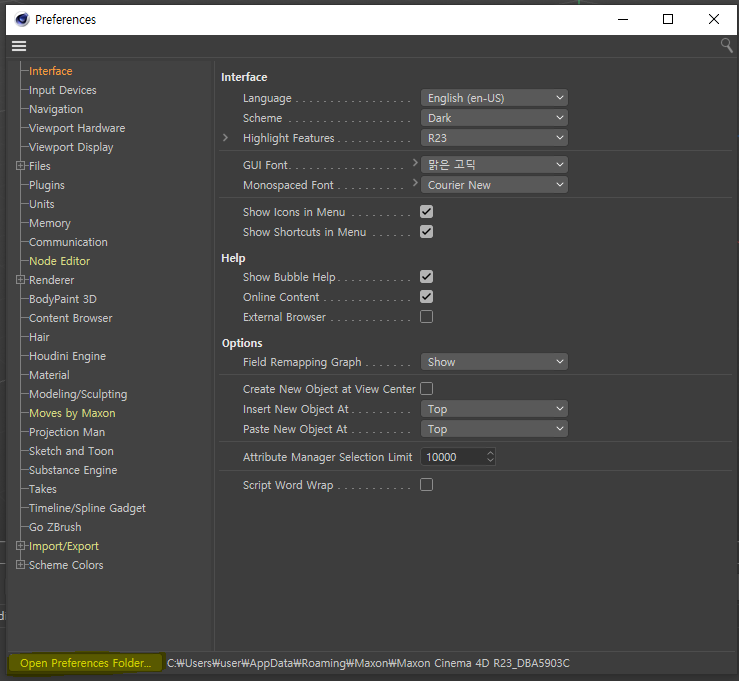Uncheck Online Content option

[x=427, y=297]
